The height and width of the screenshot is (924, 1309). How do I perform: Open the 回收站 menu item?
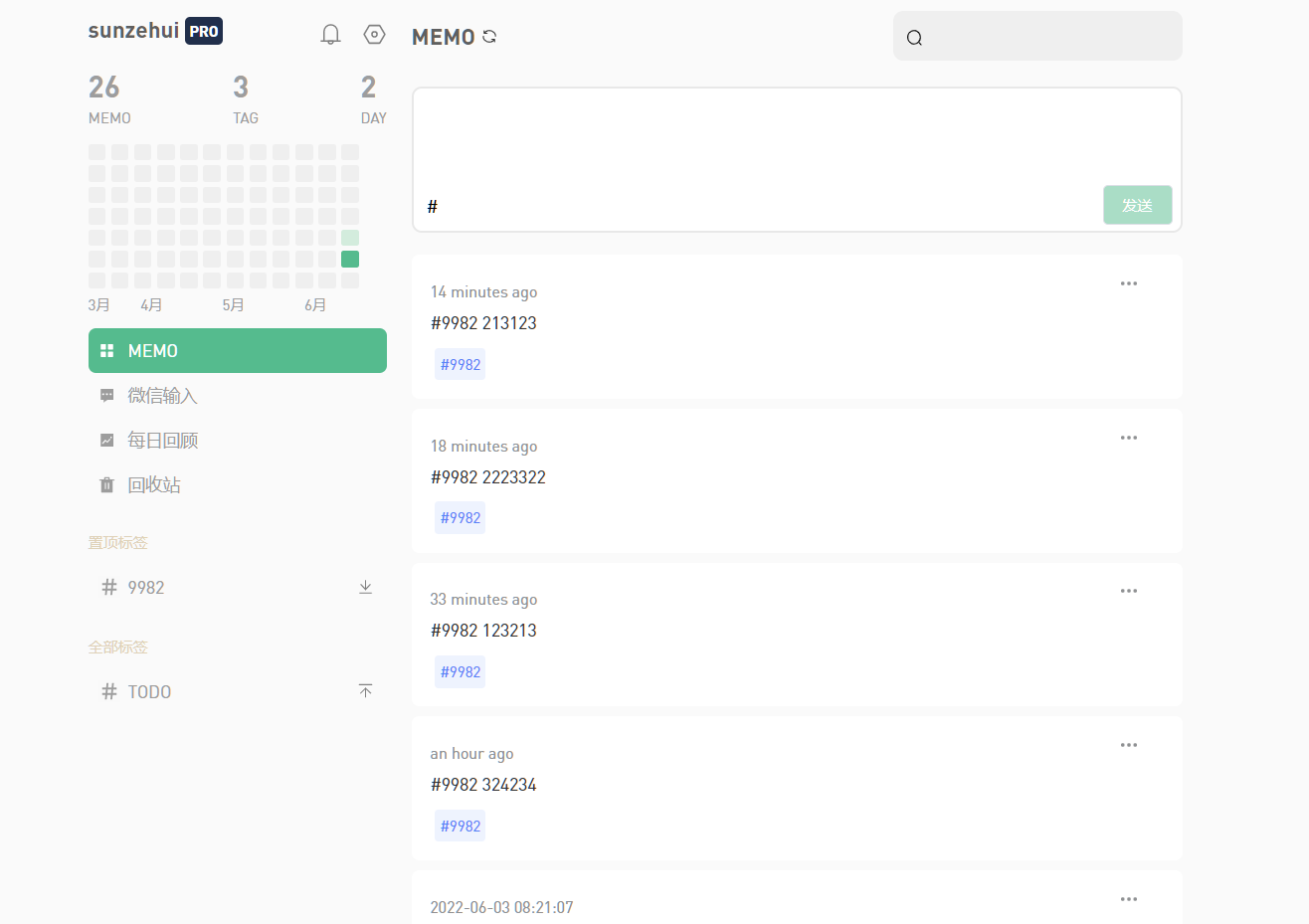point(238,484)
